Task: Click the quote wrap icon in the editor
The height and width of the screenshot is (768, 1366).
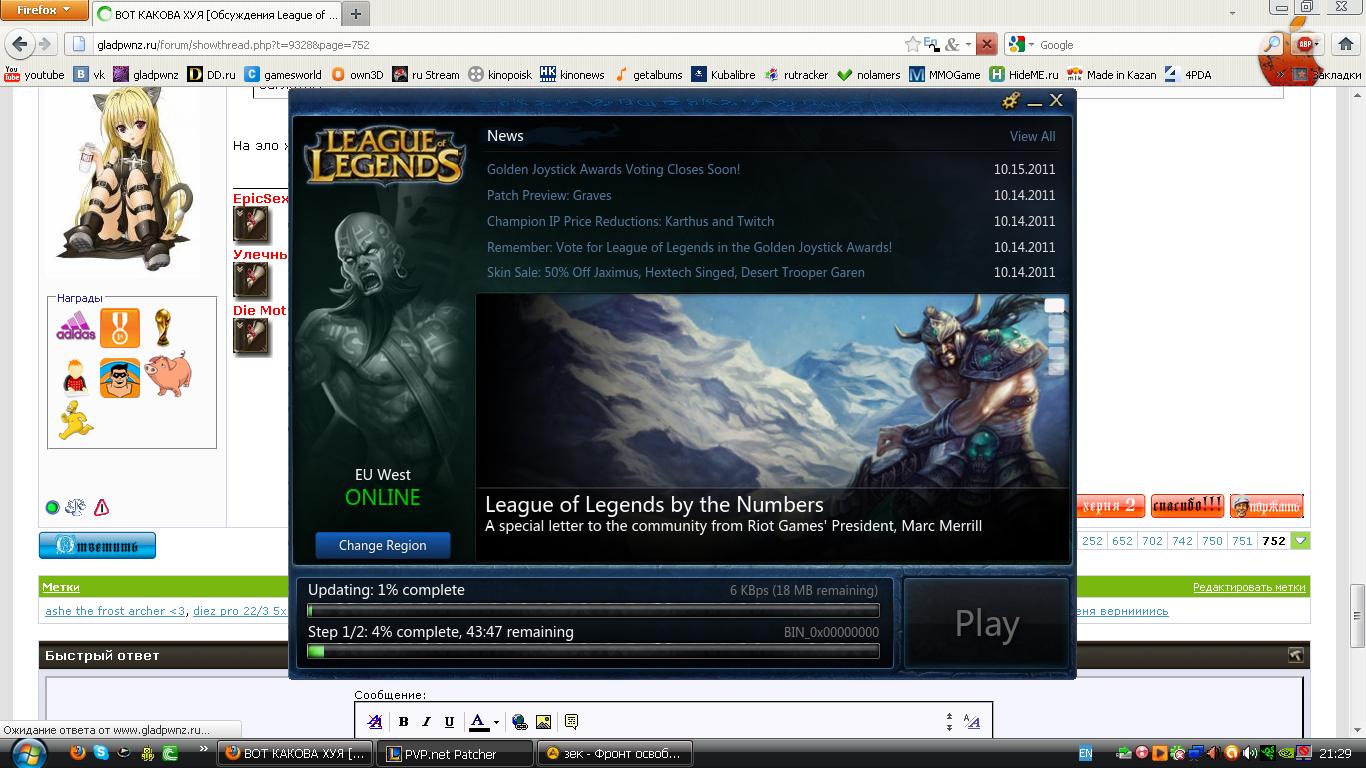Action: click(571, 722)
